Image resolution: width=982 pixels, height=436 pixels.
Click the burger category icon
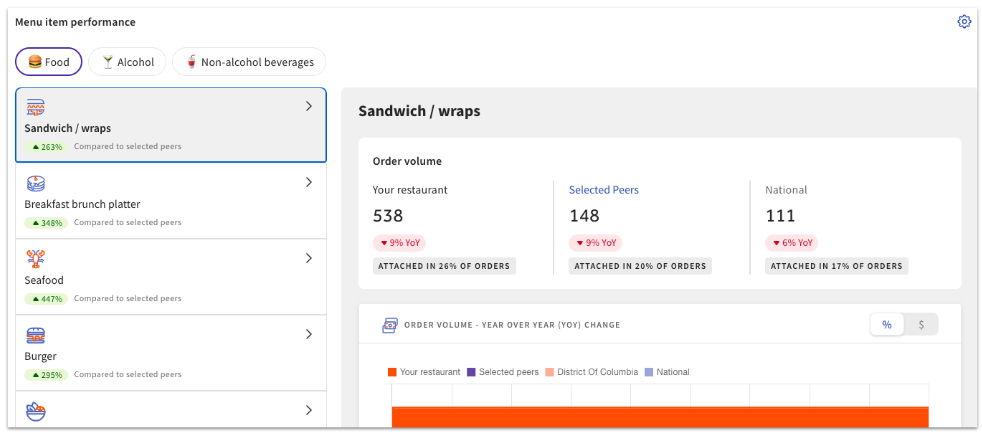pyautogui.click(x=35, y=335)
